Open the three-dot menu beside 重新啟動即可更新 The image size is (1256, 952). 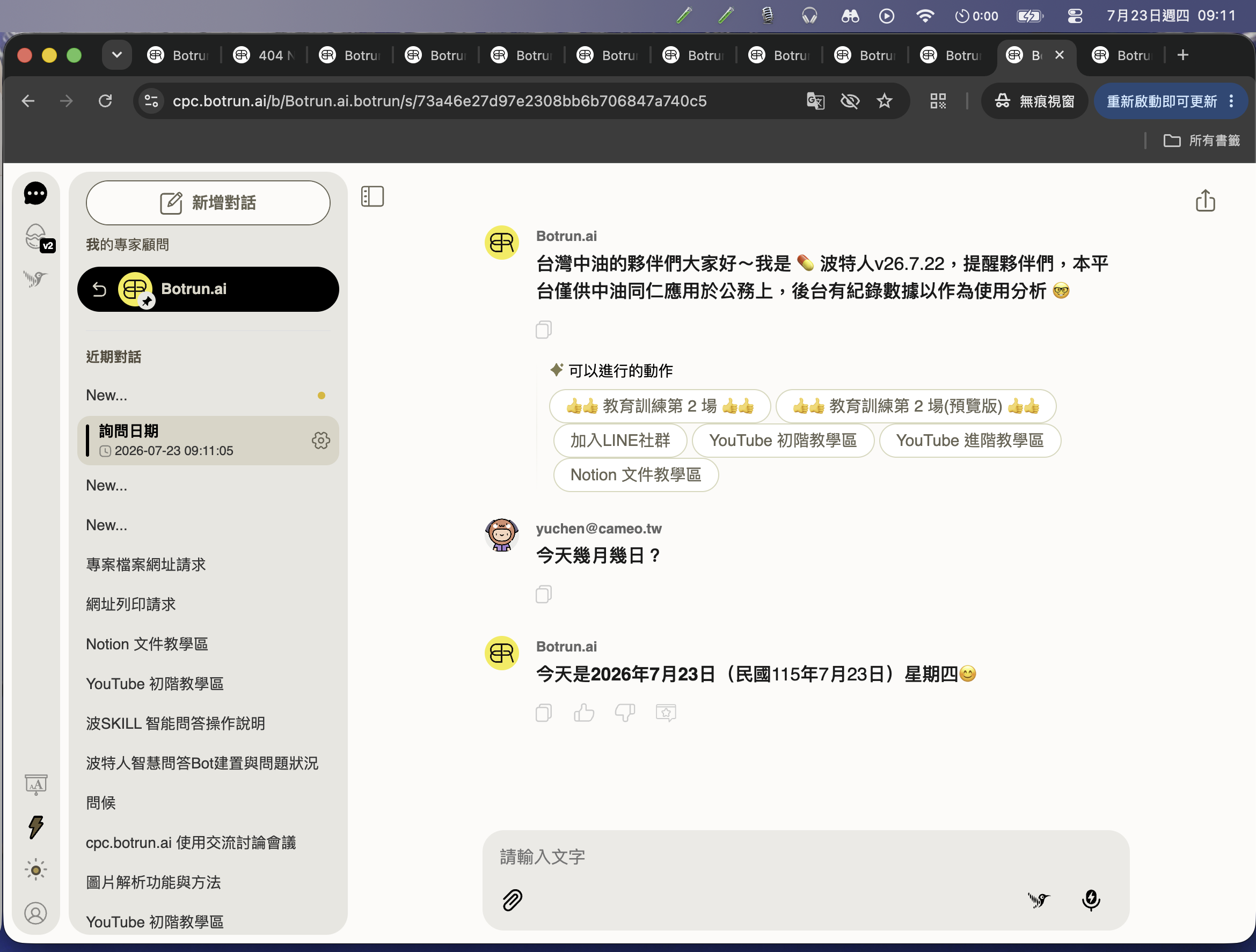click(1231, 101)
